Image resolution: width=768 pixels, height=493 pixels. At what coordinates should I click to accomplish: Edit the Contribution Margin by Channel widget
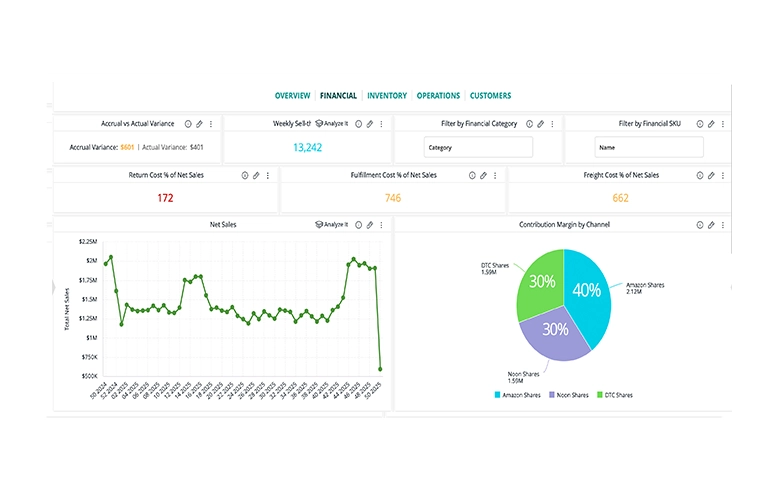tap(711, 225)
